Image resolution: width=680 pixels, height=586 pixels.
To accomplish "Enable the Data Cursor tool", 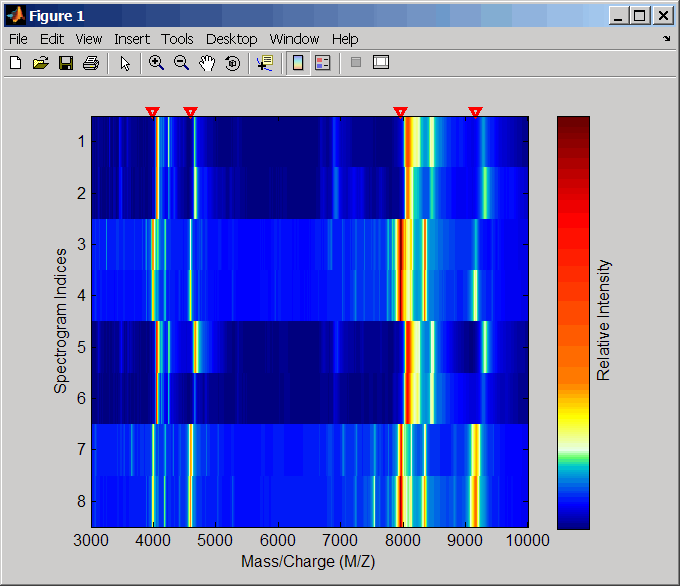I will point(264,63).
